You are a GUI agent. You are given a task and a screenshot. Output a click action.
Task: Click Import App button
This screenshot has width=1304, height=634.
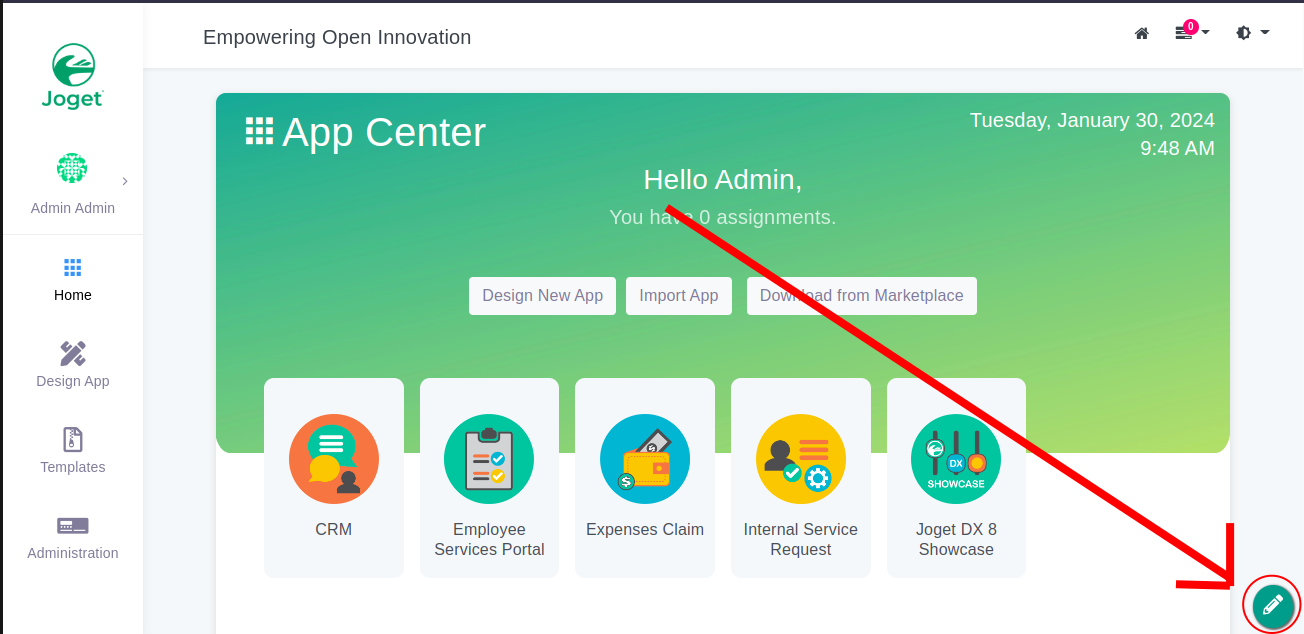(x=679, y=296)
